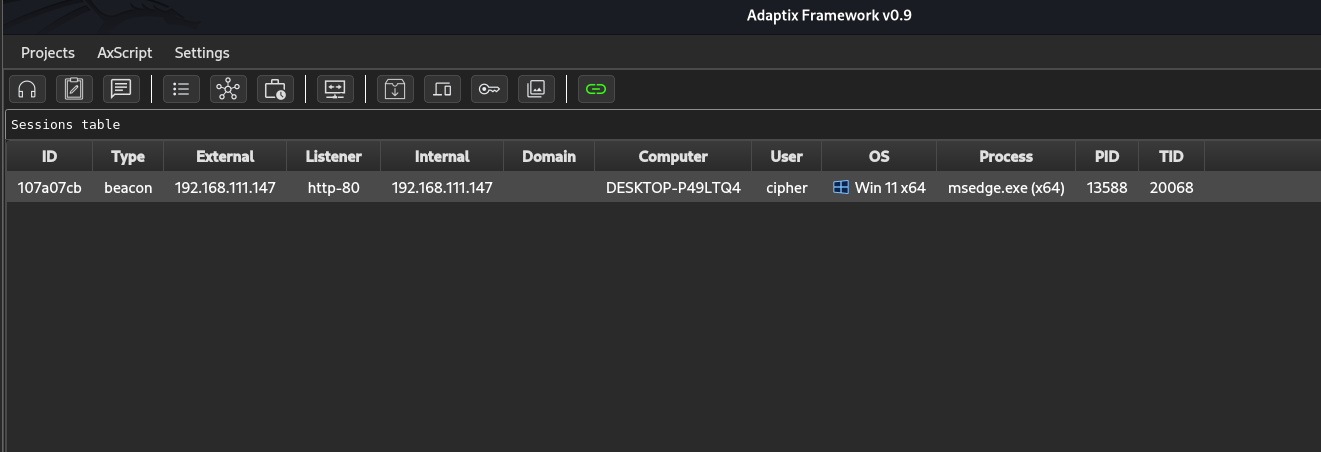Click the headphones Listeners icon
Image resolution: width=1321 pixels, height=452 pixels.
click(27, 89)
